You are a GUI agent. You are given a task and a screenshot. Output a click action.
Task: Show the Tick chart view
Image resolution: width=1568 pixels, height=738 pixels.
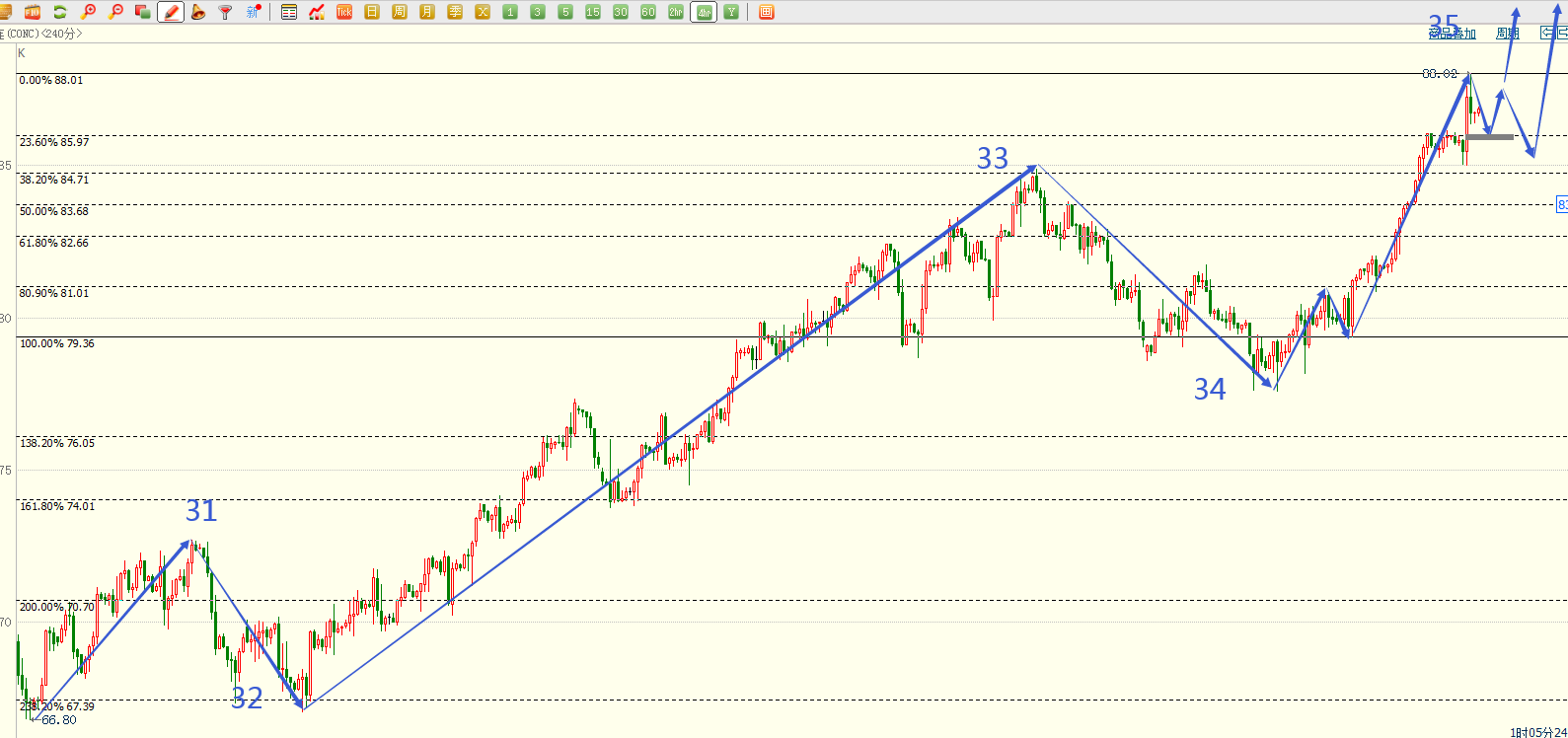(344, 12)
